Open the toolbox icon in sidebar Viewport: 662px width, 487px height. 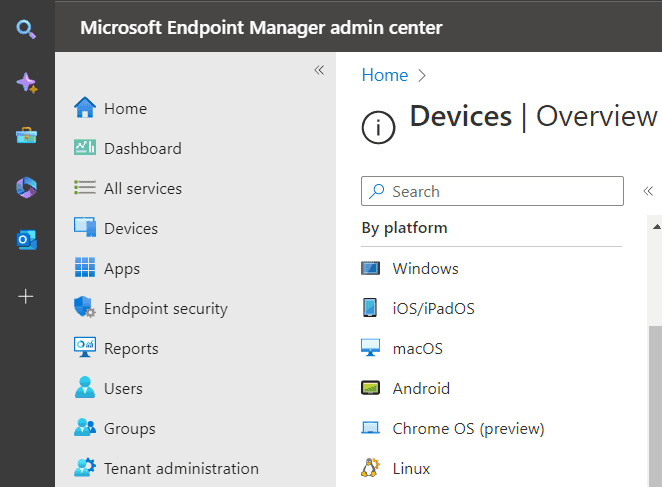tap(26, 135)
